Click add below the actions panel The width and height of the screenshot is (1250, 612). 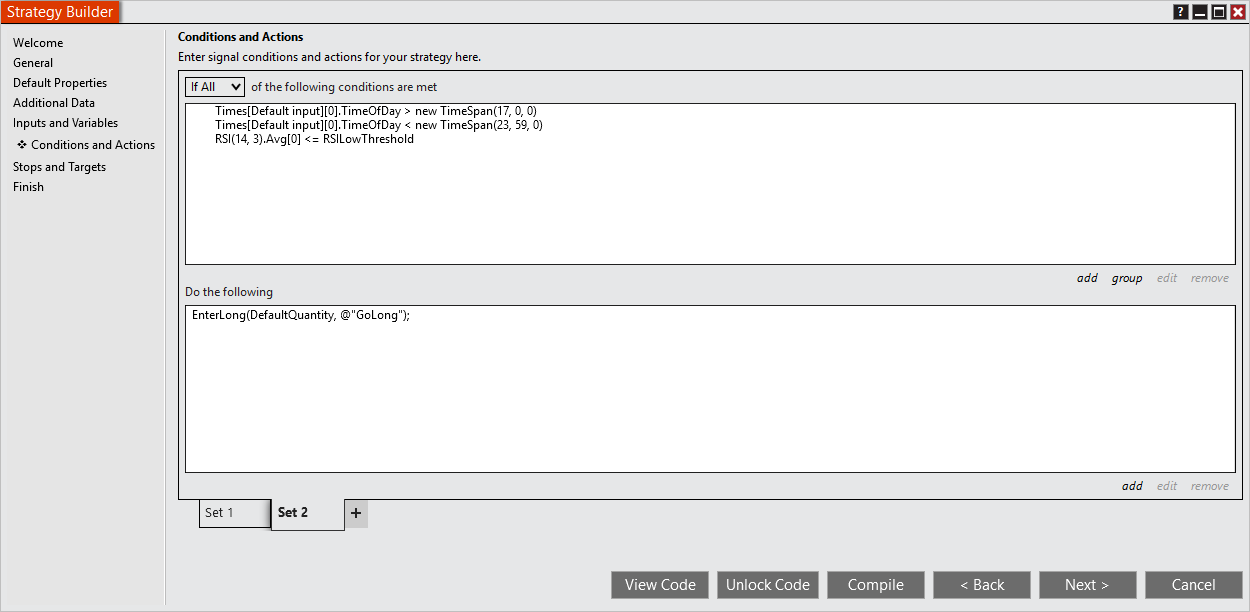[x=1132, y=485]
